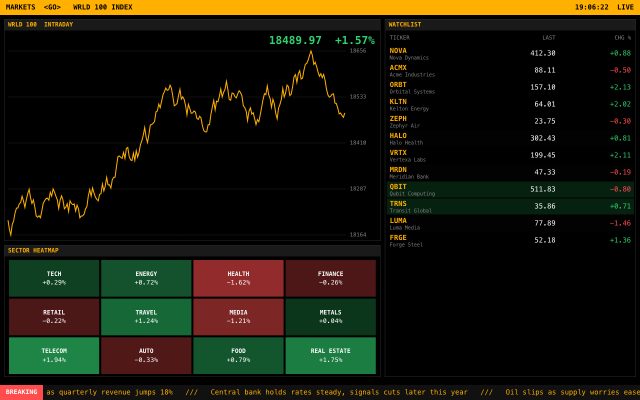Sort by the LAST column header
This screenshot has width=640, height=400.
coord(549,38)
